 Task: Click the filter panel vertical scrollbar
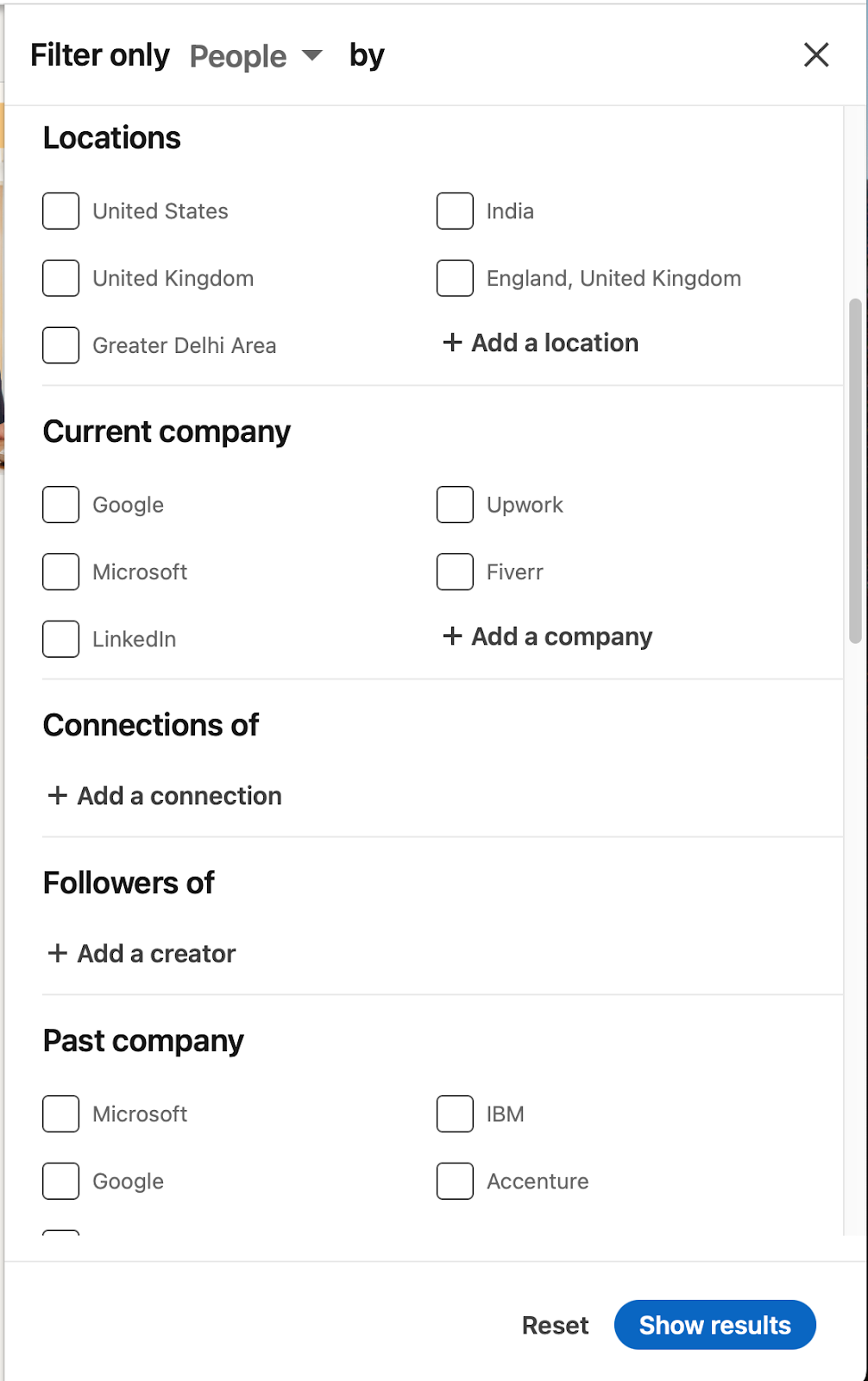point(855,471)
